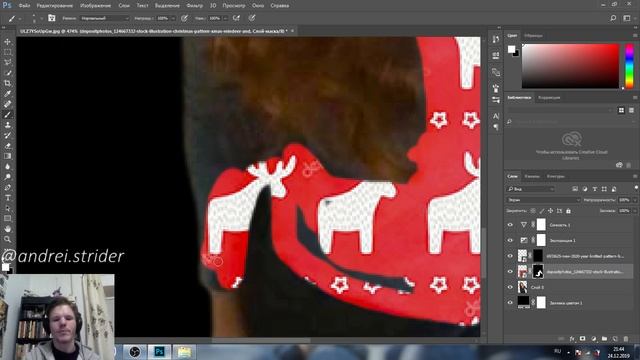Select the Eyedropper tool

7,93
